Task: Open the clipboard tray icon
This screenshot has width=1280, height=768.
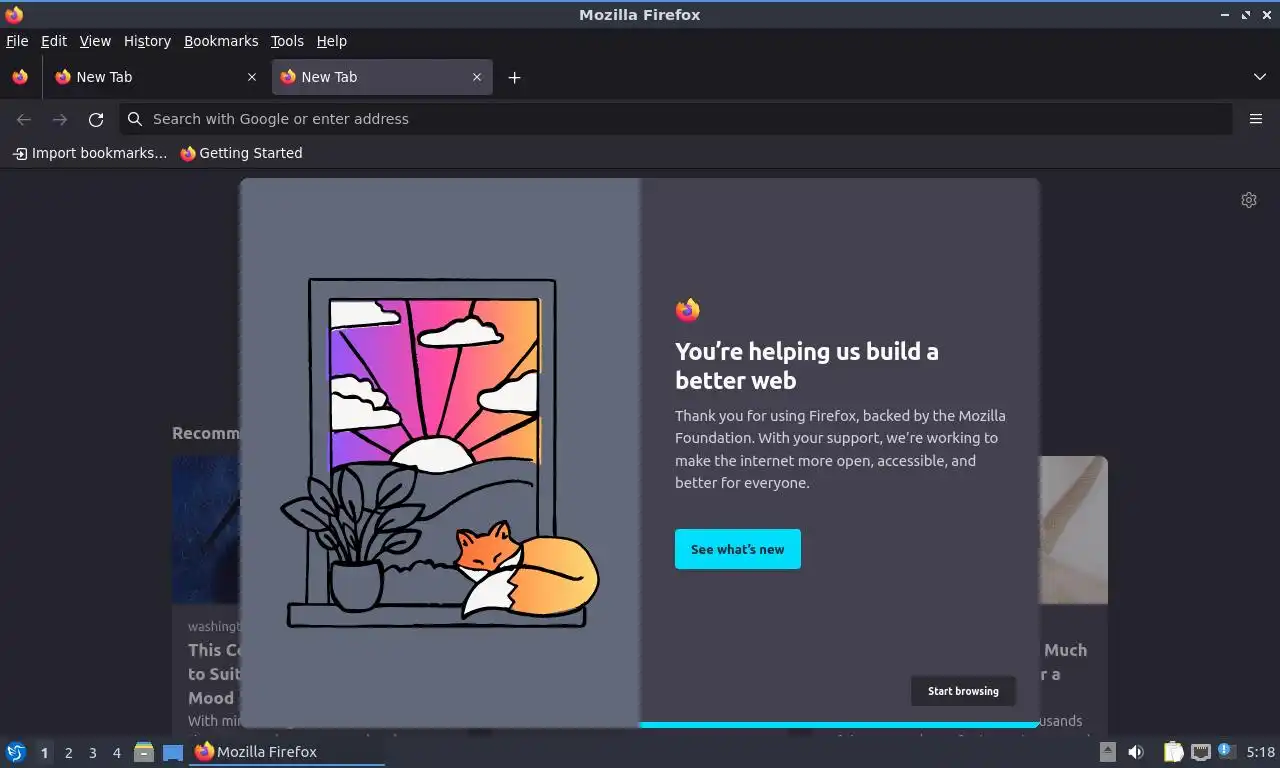Action: pos(1173,752)
